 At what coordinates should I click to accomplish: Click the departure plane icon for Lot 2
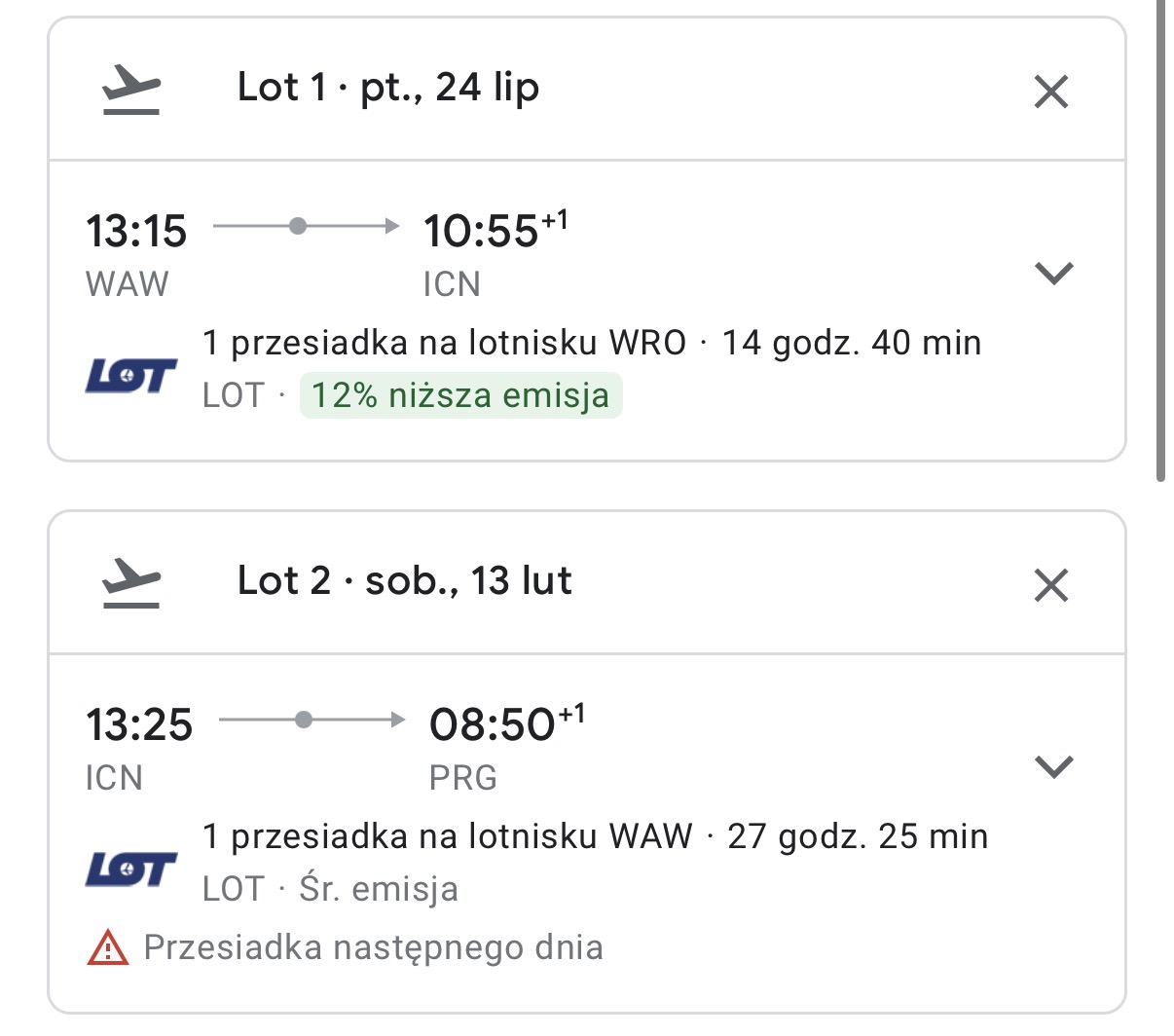131,584
